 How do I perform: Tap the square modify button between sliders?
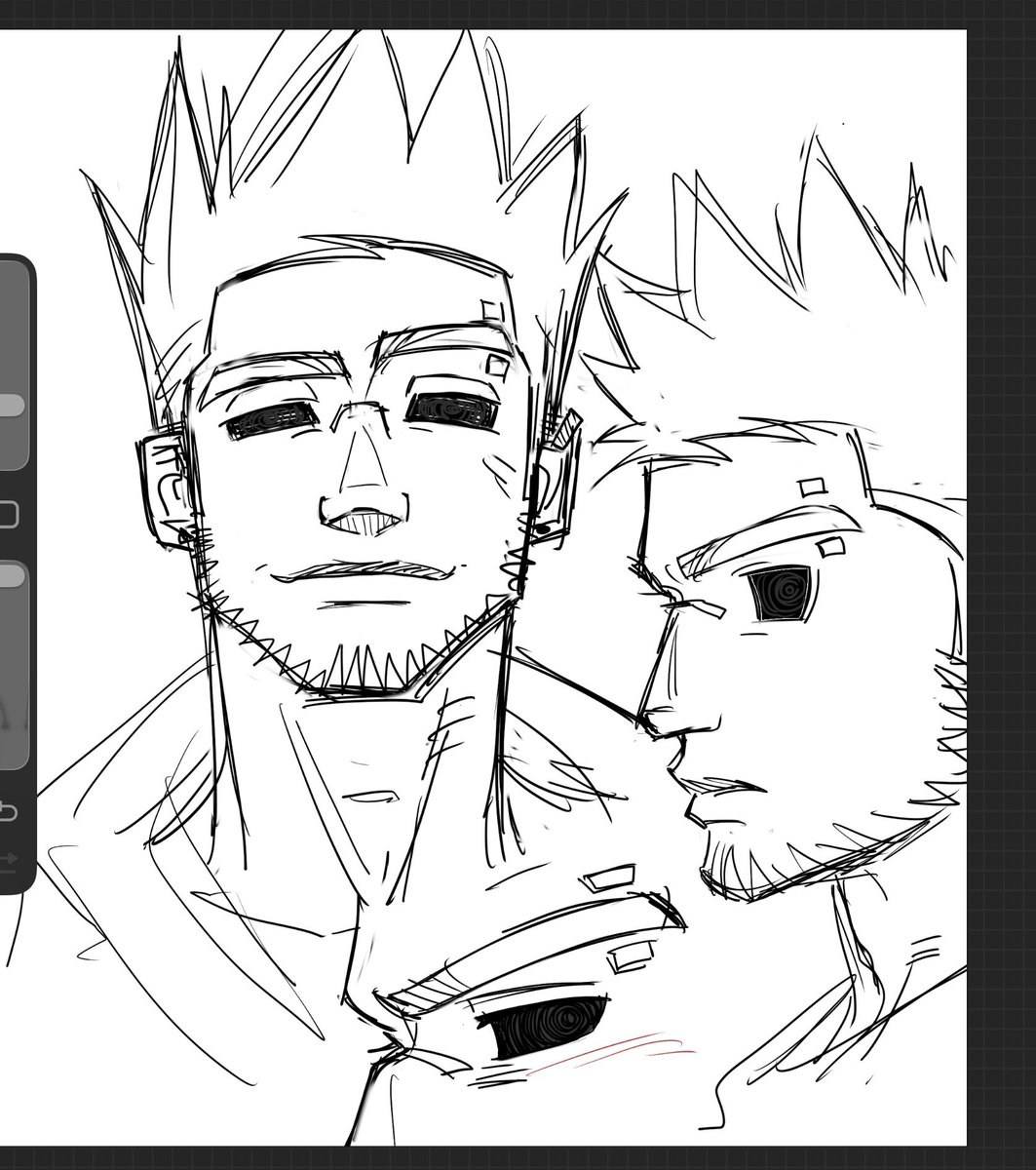point(8,514)
